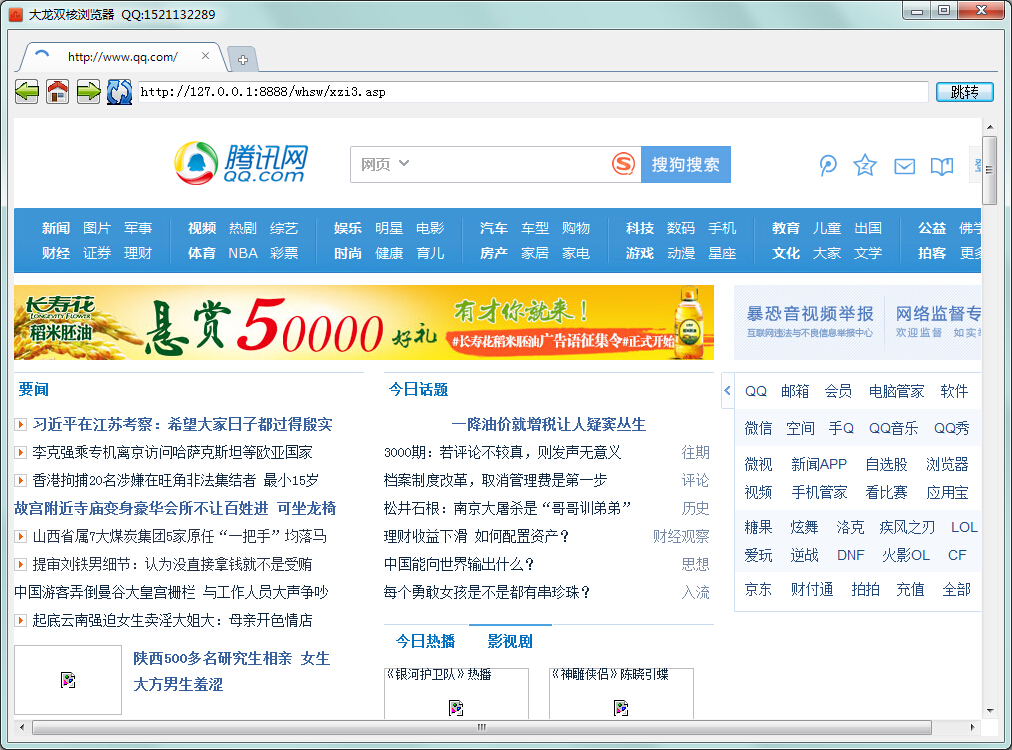Click the Tencent Weibo icon
1012x750 pixels.
[x=827, y=166]
